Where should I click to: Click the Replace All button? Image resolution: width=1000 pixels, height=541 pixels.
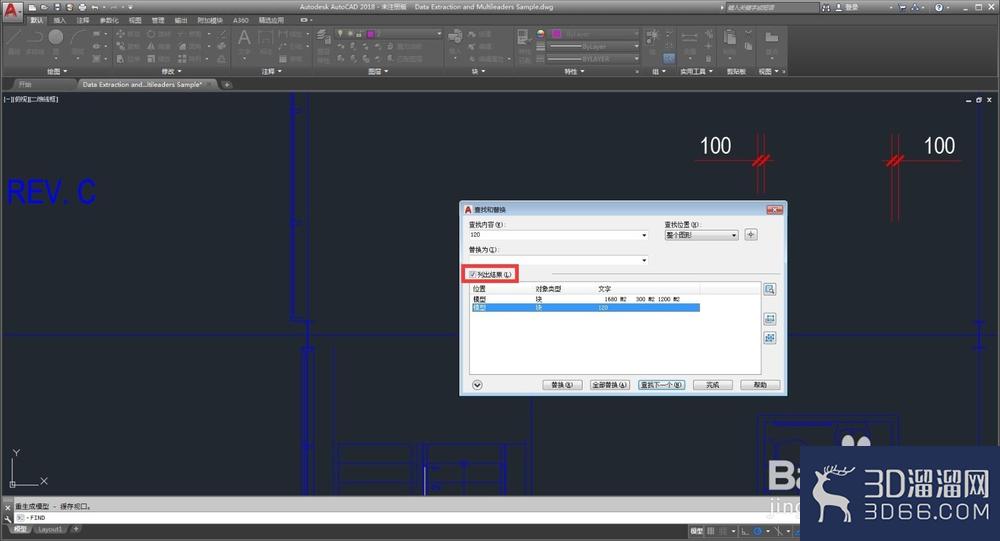[x=610, y=385]
